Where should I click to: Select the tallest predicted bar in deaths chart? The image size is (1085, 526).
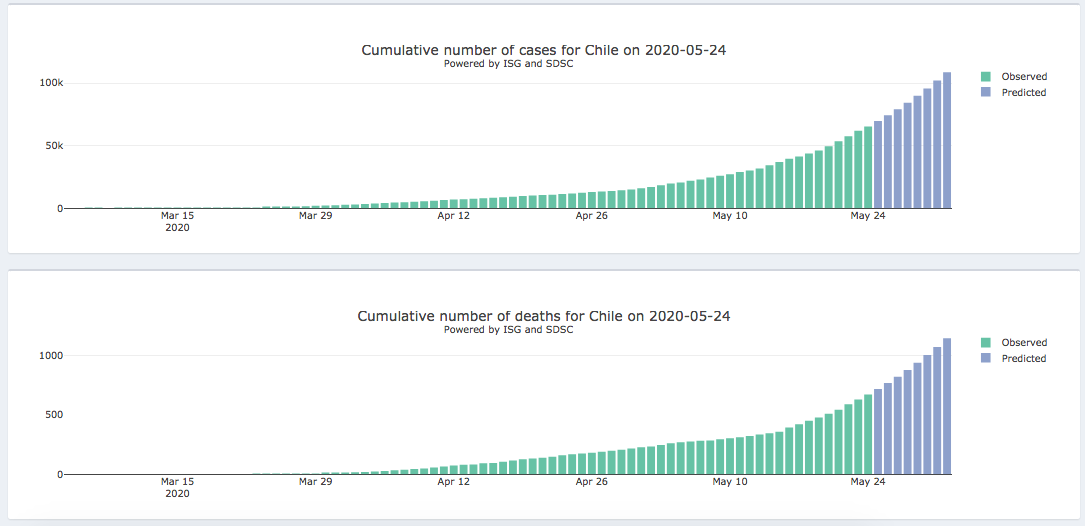coord(947,406)
